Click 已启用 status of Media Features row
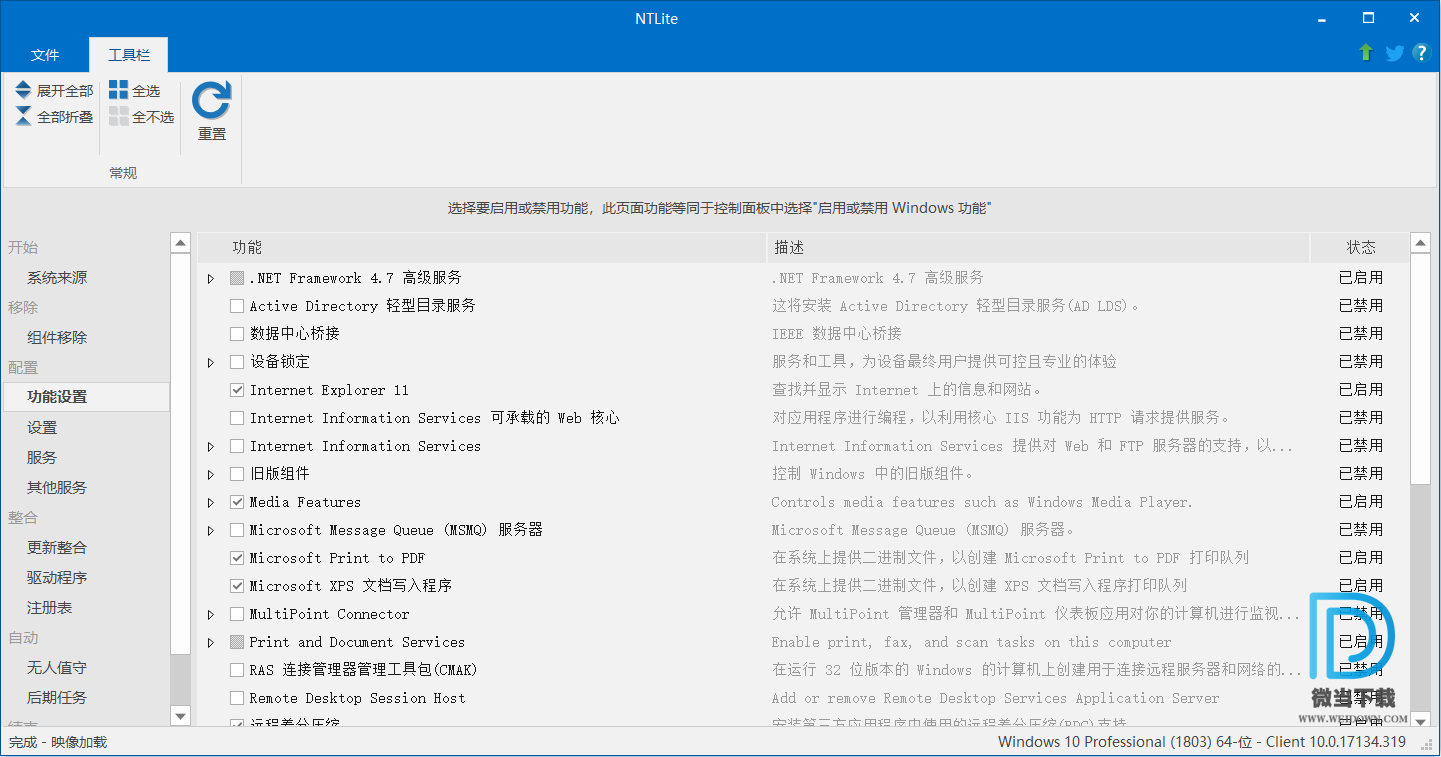 pos(1361,502)
